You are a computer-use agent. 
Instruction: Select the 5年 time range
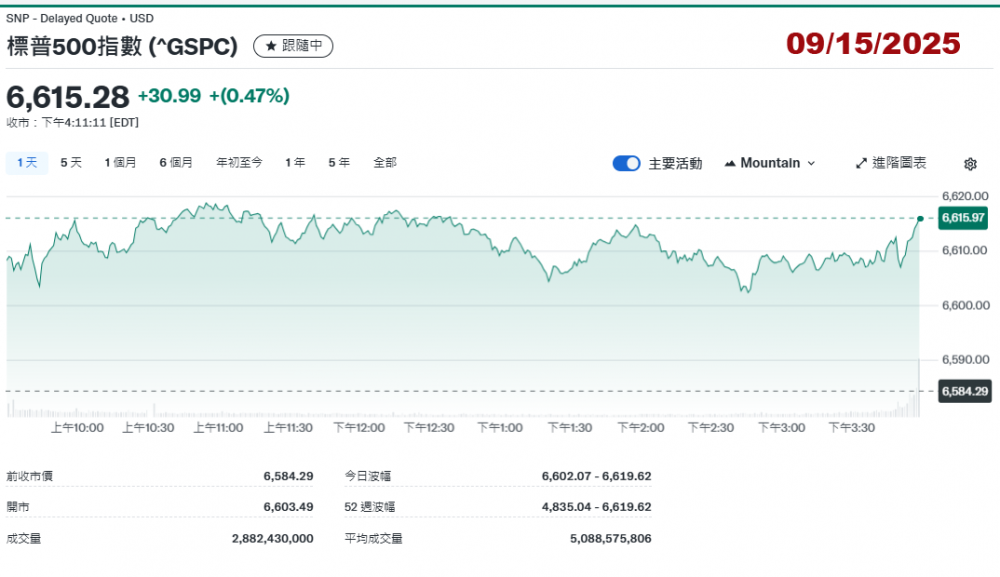(x=339, y=162)
